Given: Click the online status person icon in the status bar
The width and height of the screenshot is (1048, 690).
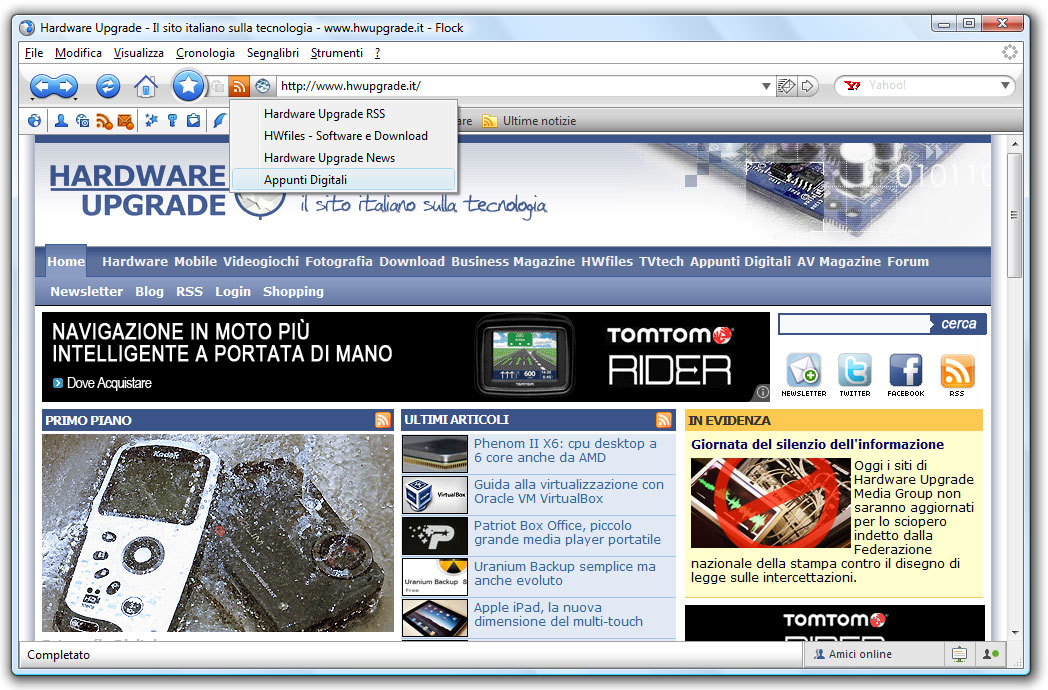Looking at the screenshot, I should pyautogui.click(x=991, y=654).
